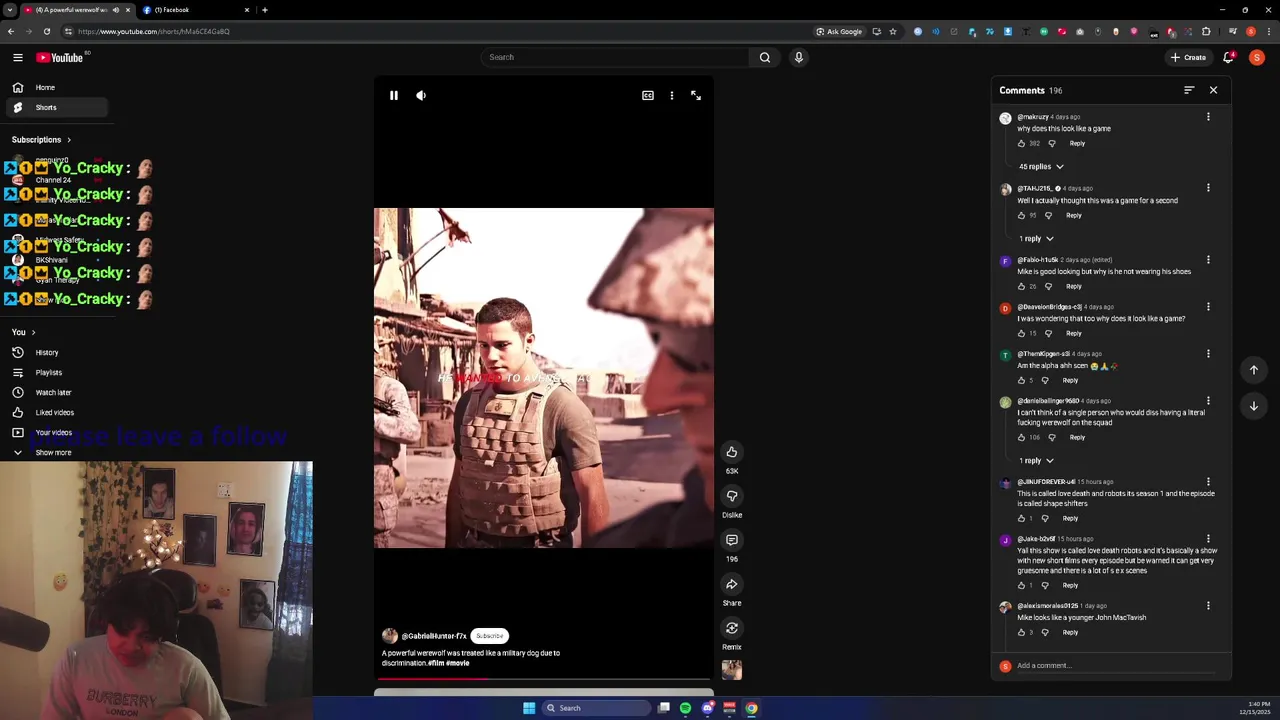The image size is (1280, 720).
Task: Open the Short's more options menu
Action: tap(672, 96)
